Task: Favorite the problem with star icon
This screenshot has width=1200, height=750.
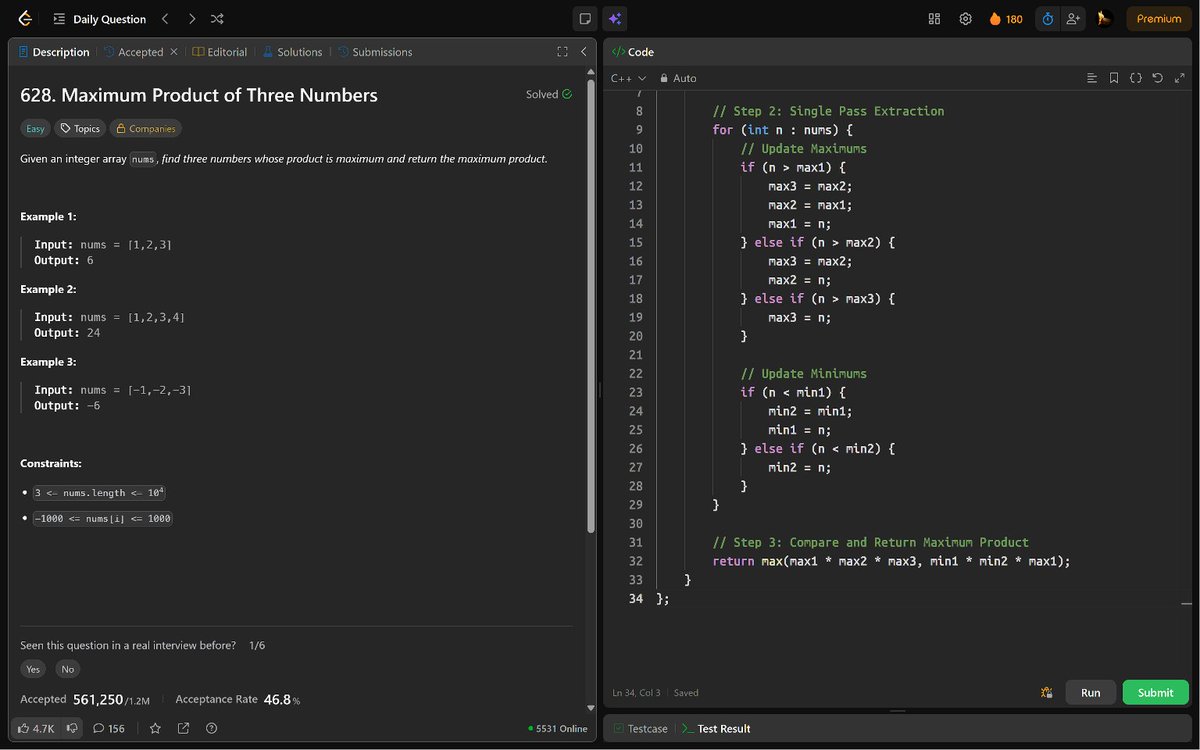Action: [x=155, y=728]
